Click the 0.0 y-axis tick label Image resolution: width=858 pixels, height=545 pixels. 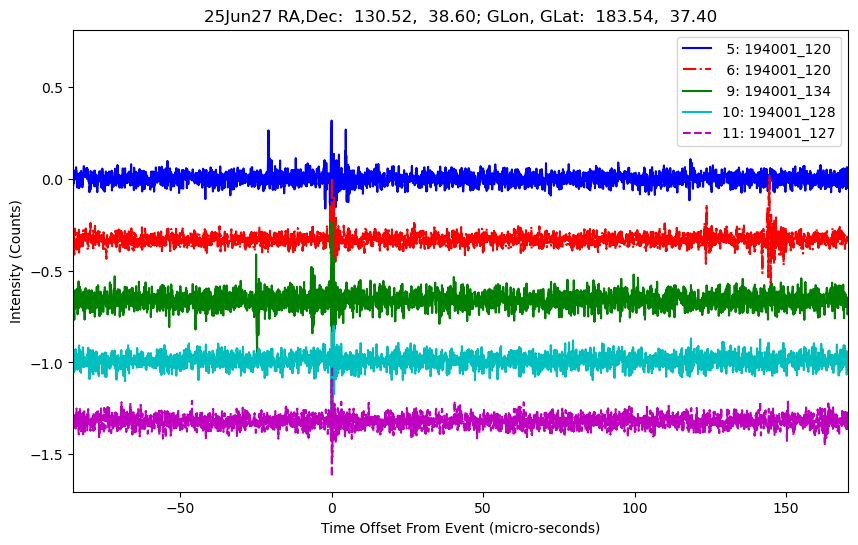tap(55, 180)
